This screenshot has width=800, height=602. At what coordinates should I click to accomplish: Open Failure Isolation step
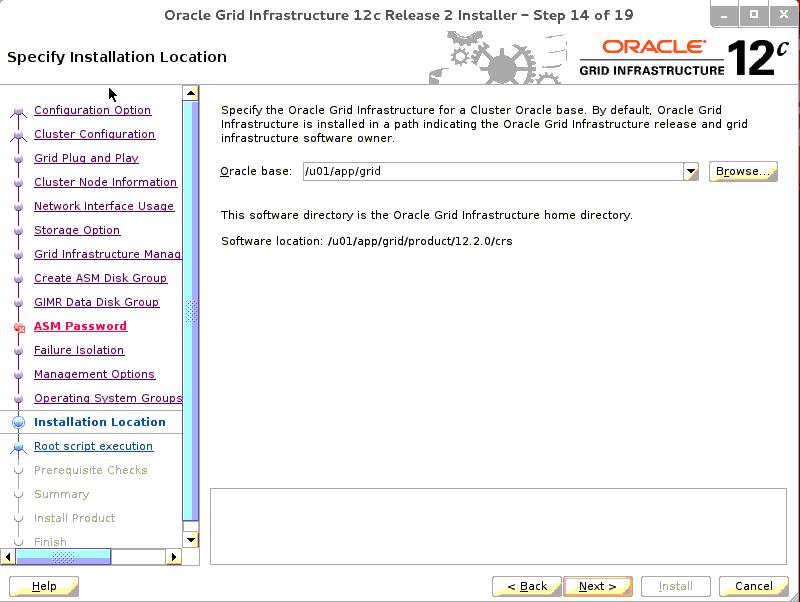click(79, 350)
